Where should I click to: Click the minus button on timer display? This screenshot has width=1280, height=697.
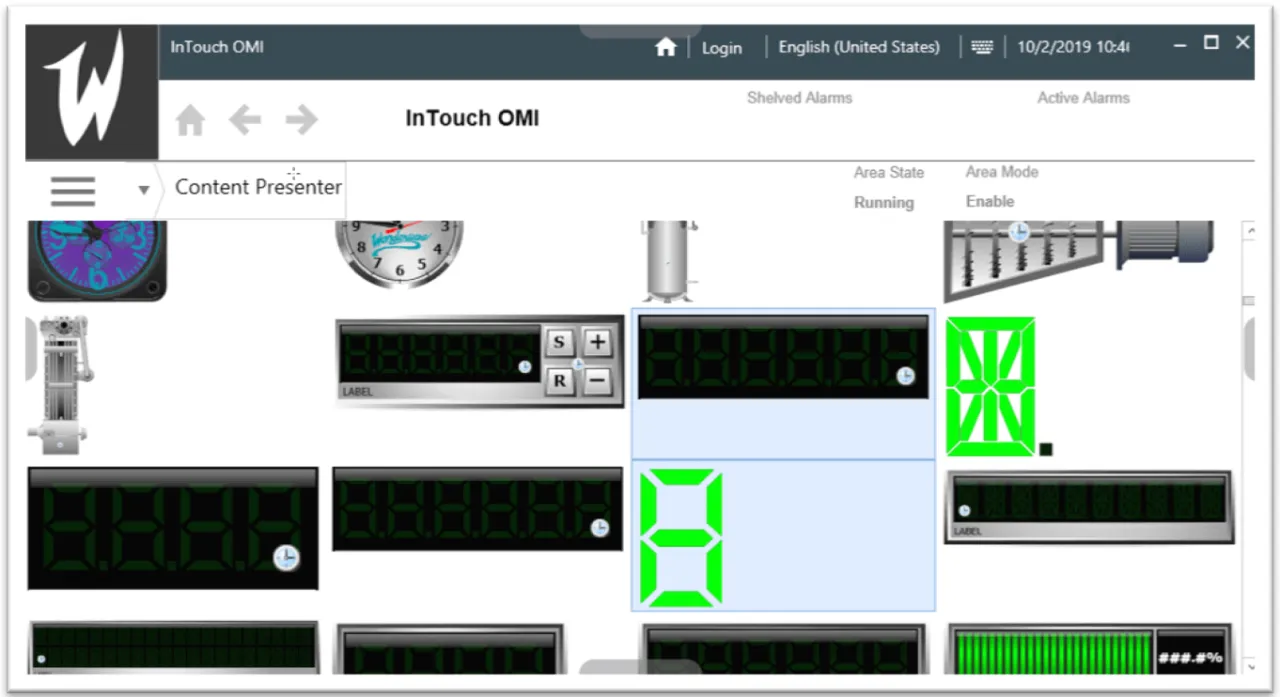597,380
